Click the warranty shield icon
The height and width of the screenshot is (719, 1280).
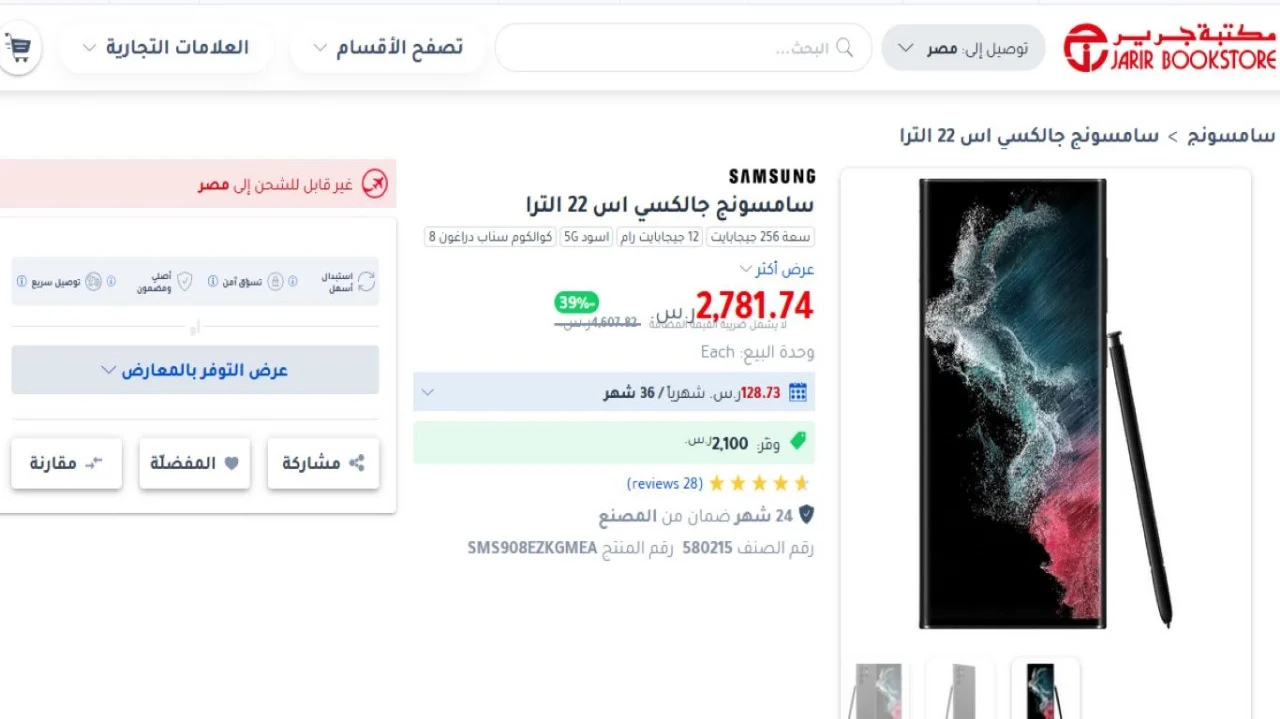tap(805, 515)
